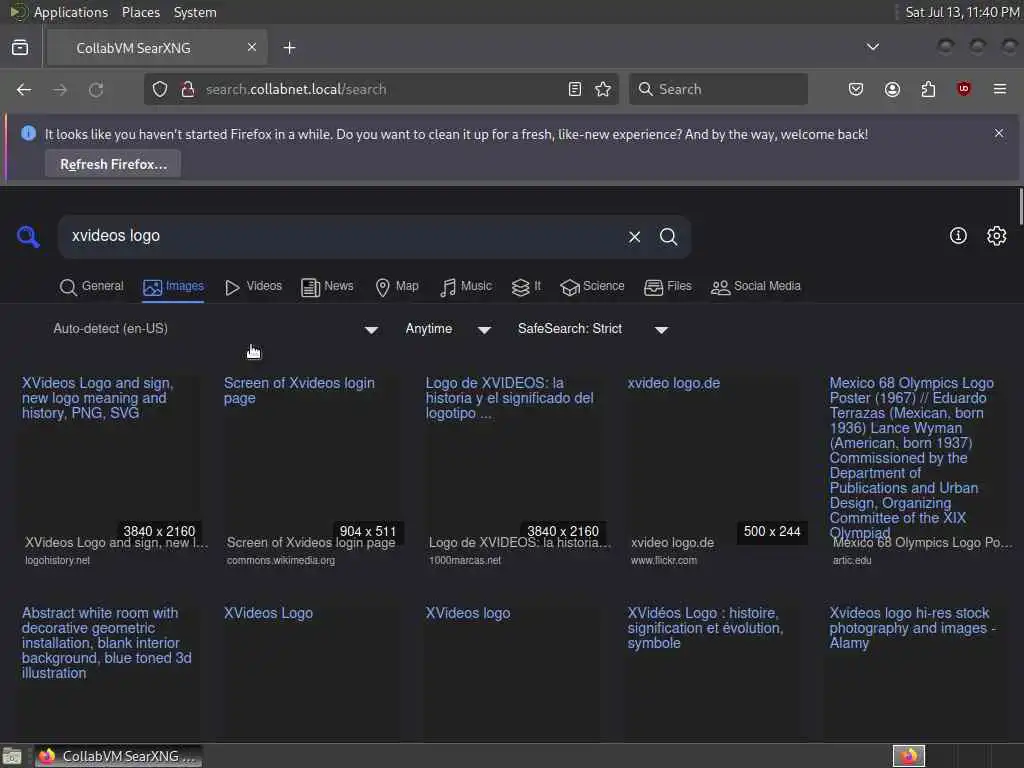Click the www.flickr.com source text
Screen dimensions: 1024x768
pos(664,560)
